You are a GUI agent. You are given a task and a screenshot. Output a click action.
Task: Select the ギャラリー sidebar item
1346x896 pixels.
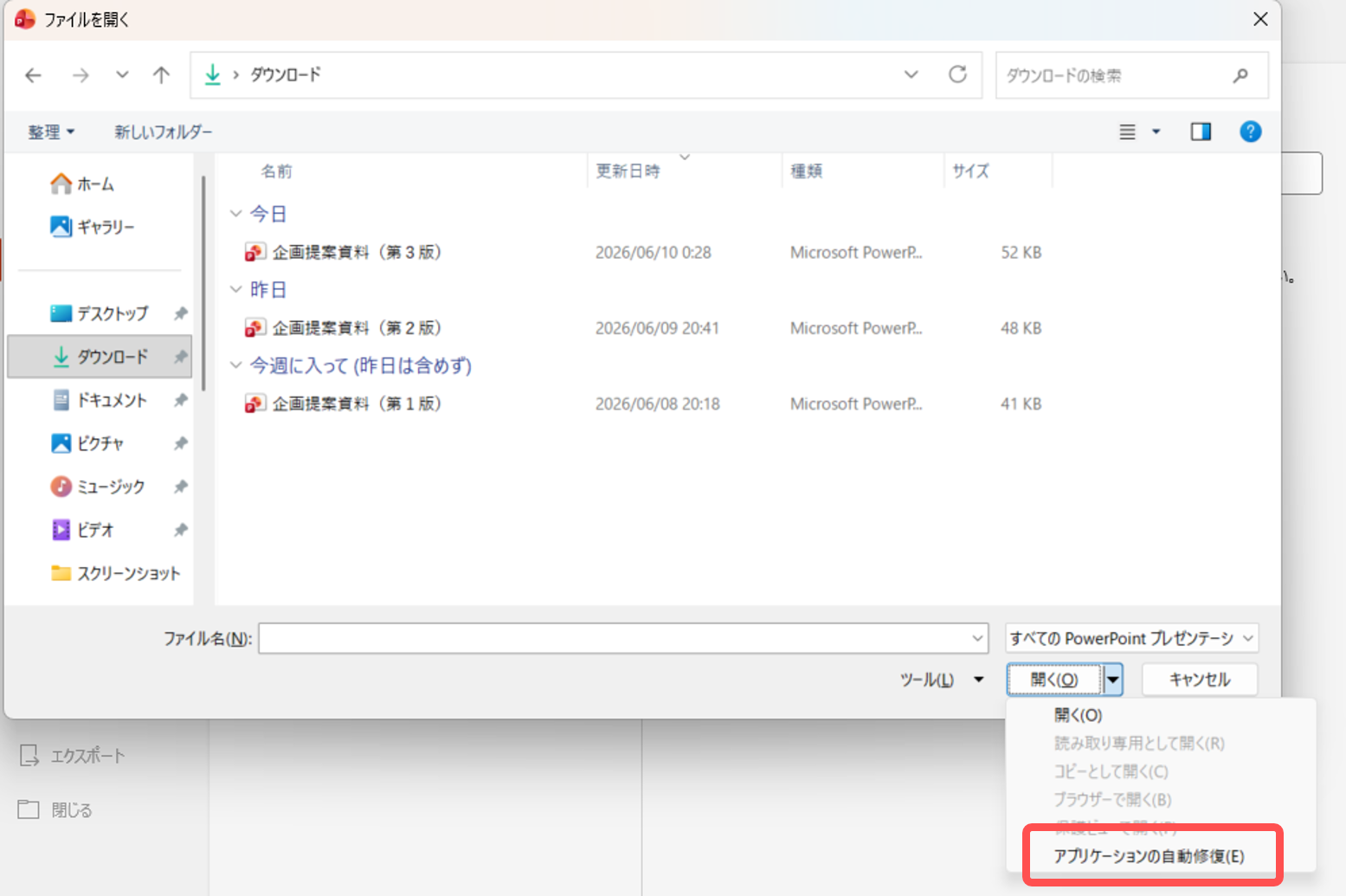(93, 227)
